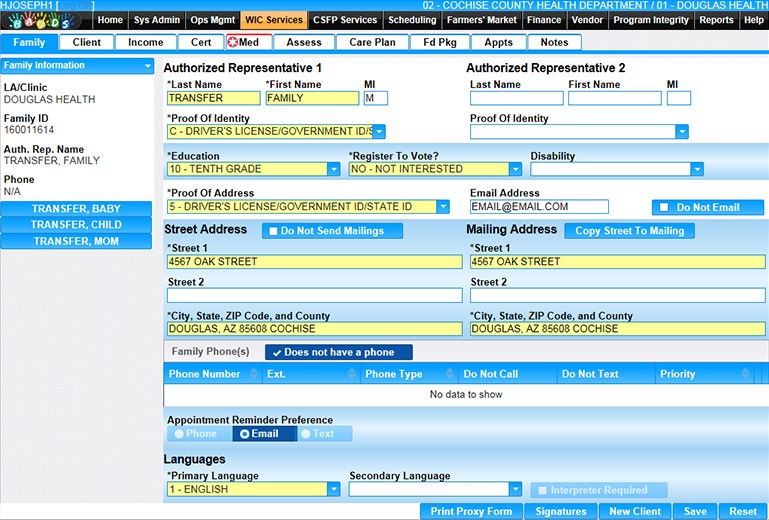Click the sort icon on Priority column
769x520 pixels.
pos(743,374)
